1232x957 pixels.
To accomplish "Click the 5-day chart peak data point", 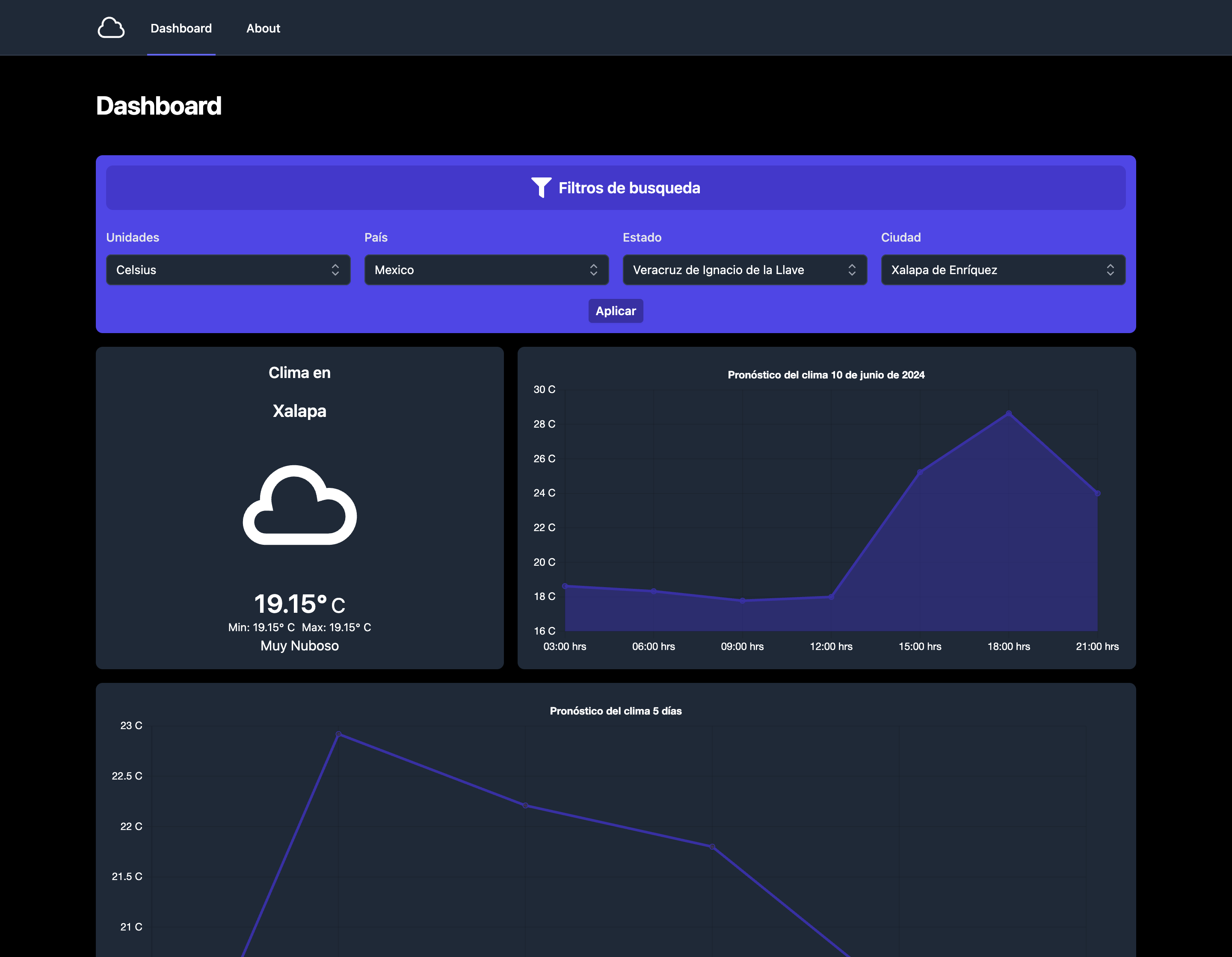I will [338, 734].
